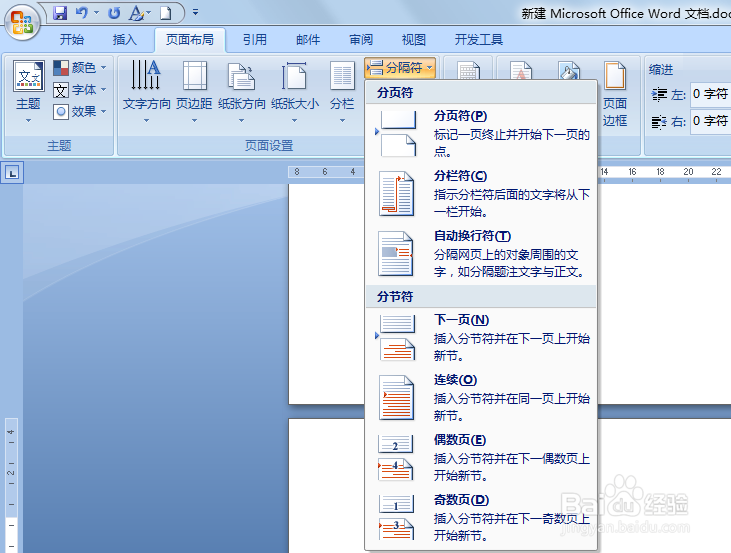731x553 pixels.
Task: Open the 纸张方向 orientation menu
Action: click(x=241, y=91)
